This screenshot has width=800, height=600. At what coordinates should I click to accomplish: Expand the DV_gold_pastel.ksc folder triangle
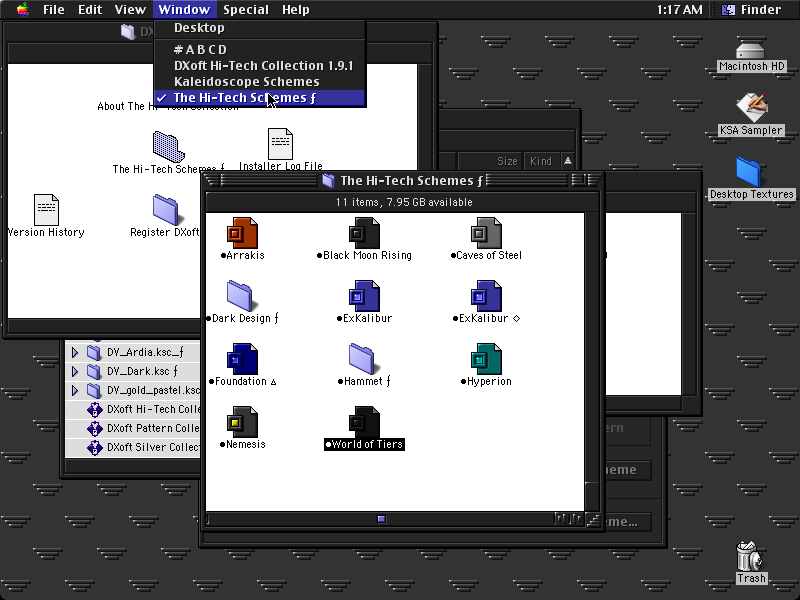coord(74,390)
